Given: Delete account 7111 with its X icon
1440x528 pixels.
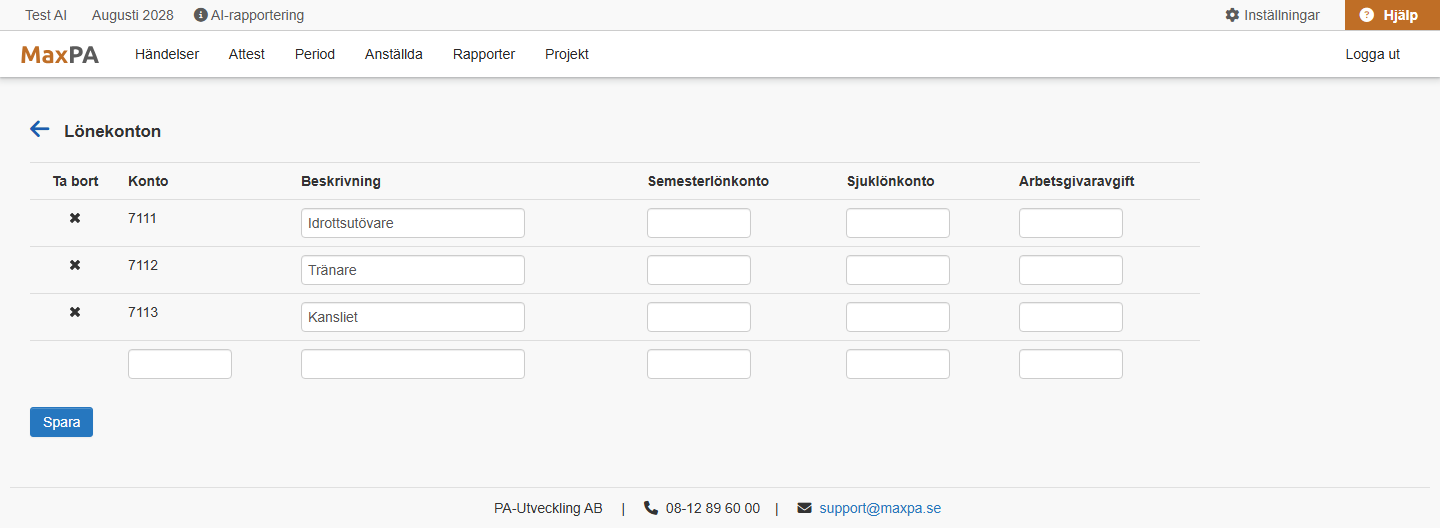Looking at the screenshot, I should click(x=75, y=218).
